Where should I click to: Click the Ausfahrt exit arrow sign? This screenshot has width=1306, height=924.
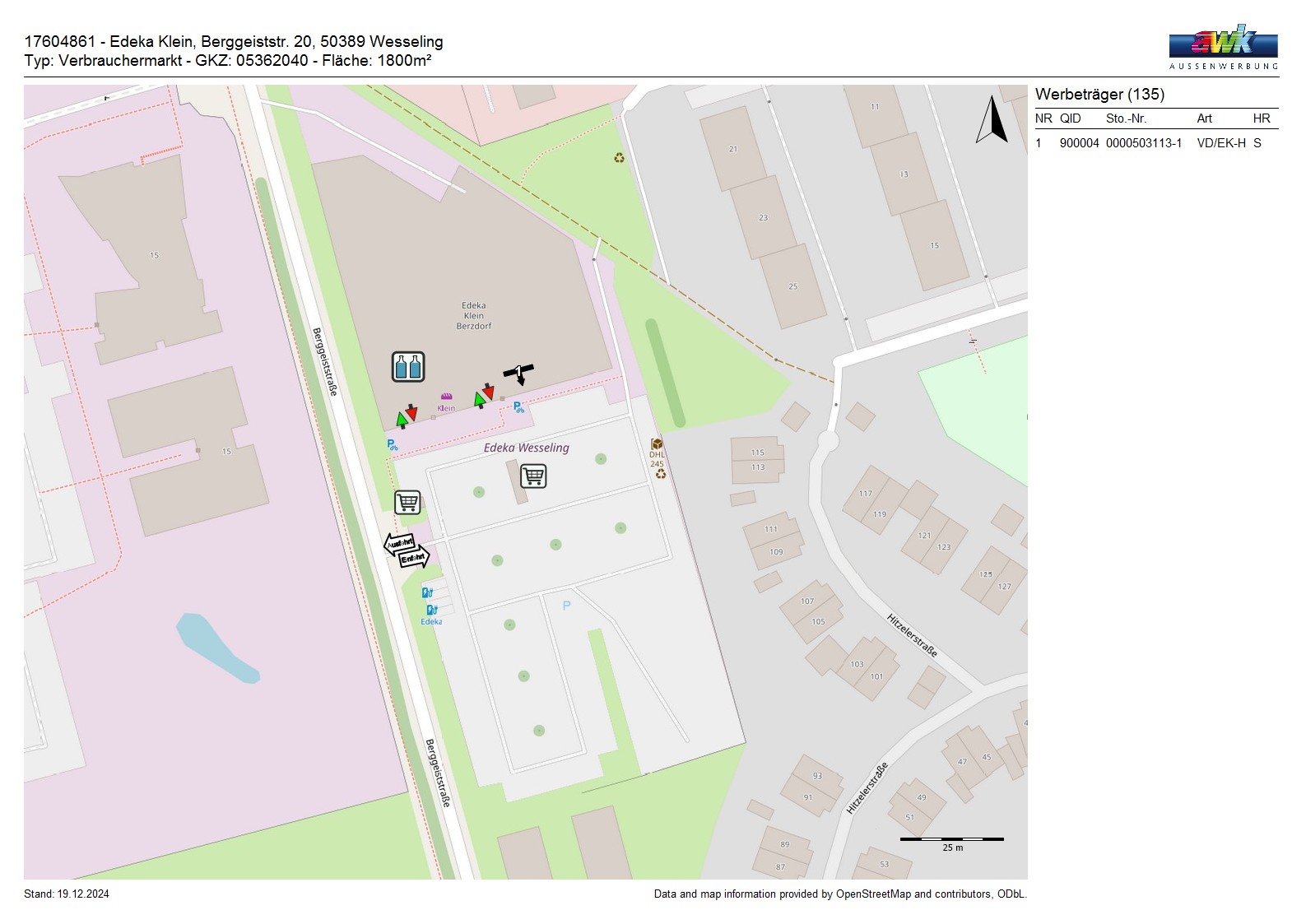tap(400, 543)
